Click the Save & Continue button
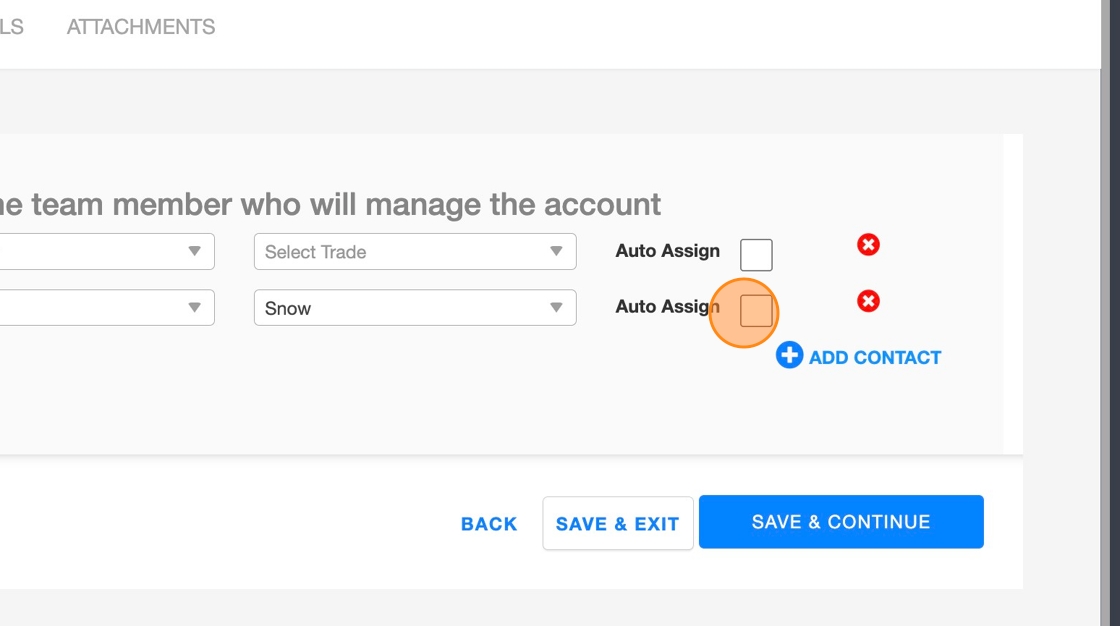The height and width of the screenshot is (626, 1120). pos(841,522)
